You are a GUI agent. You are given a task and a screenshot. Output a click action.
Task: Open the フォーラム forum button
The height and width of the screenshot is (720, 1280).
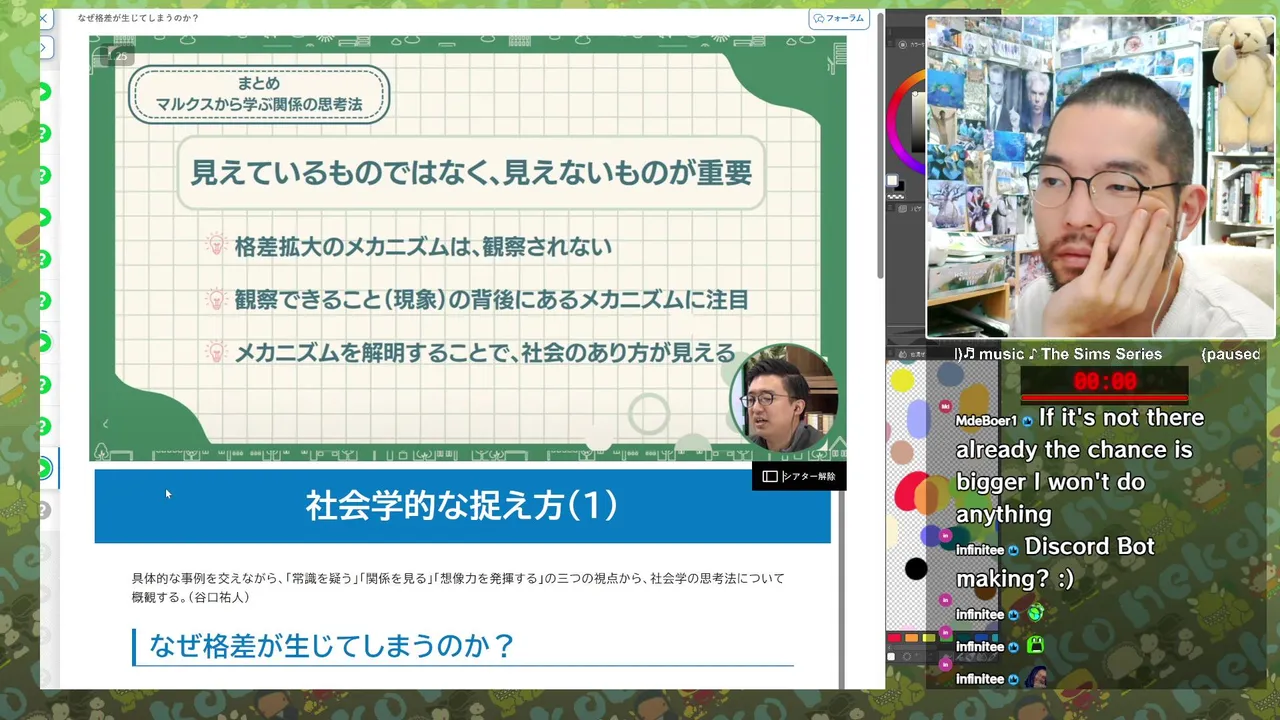click(x=839, y=18)
